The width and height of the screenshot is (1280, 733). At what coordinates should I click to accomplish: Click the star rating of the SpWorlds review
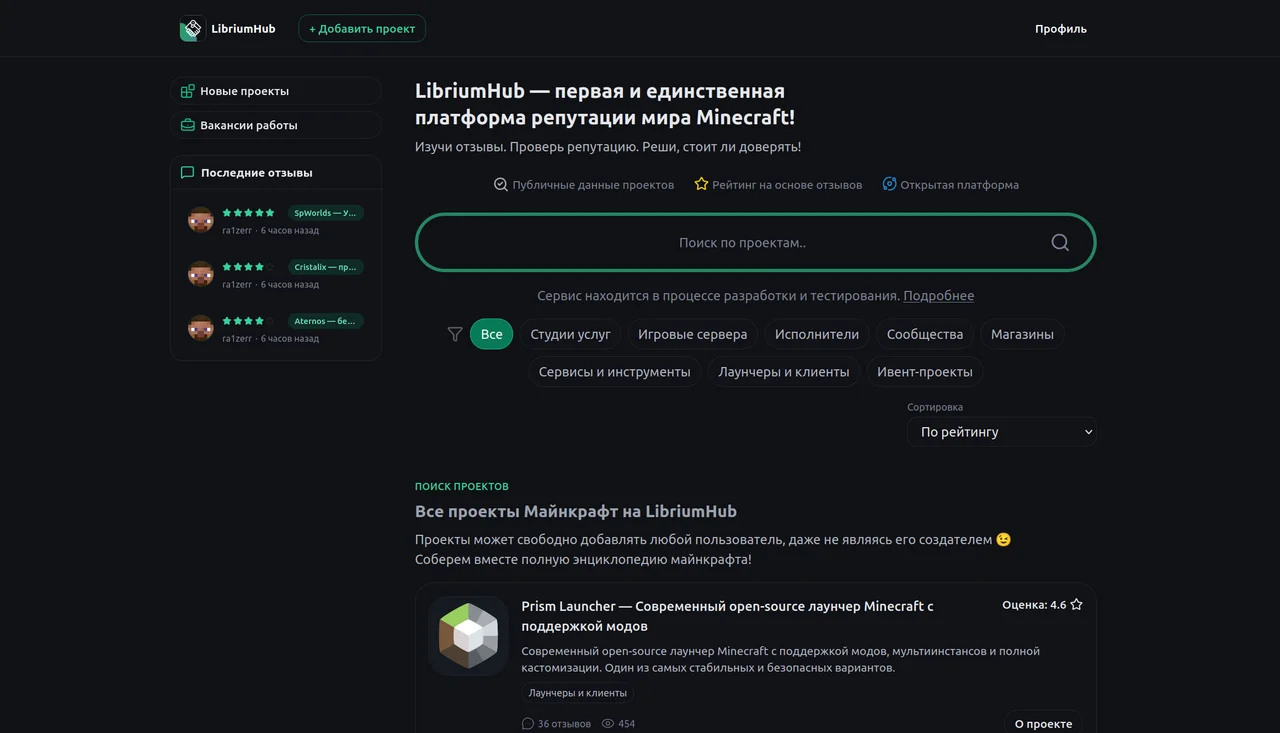click(248, 213)
